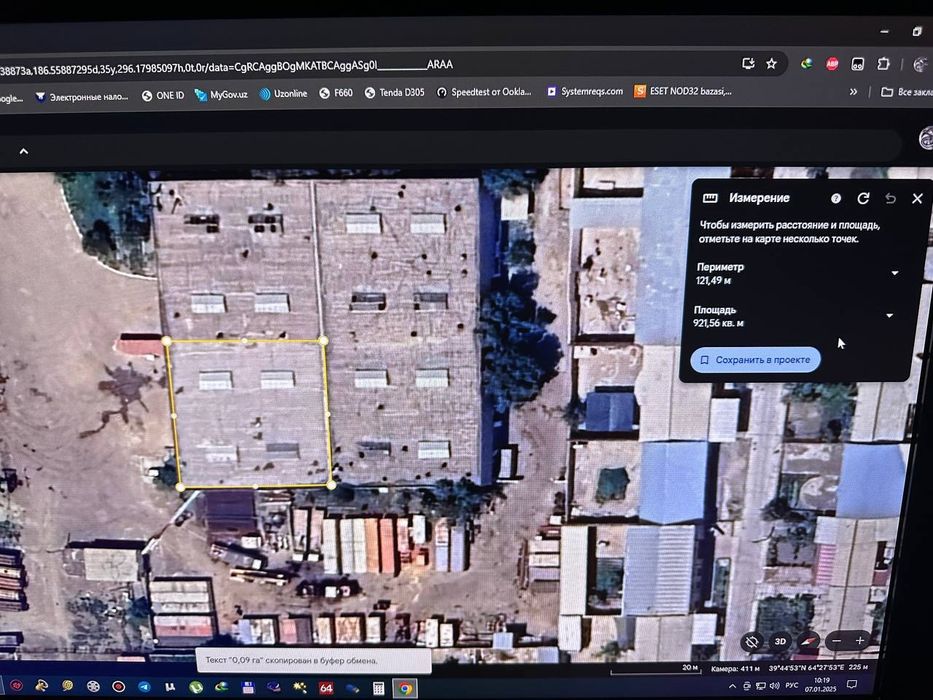933x700 pixels.
Task: Open the Windows notification center
Action: [852, 684]
